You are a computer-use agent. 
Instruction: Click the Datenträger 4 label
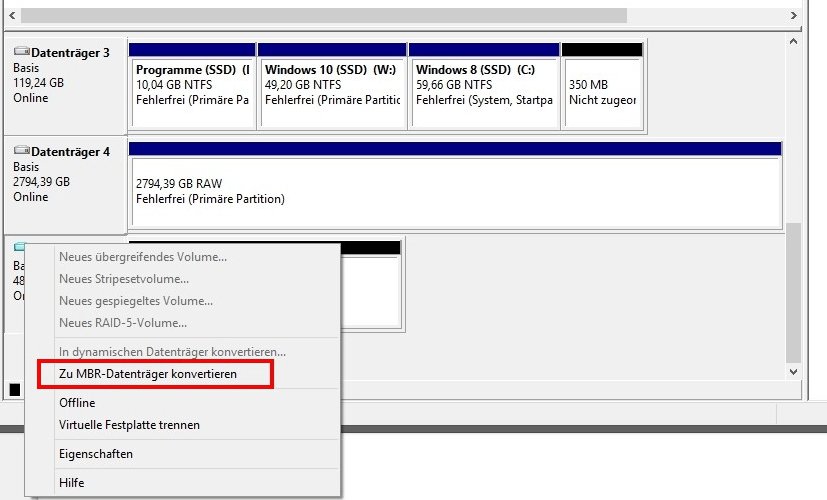coord(70,152)
